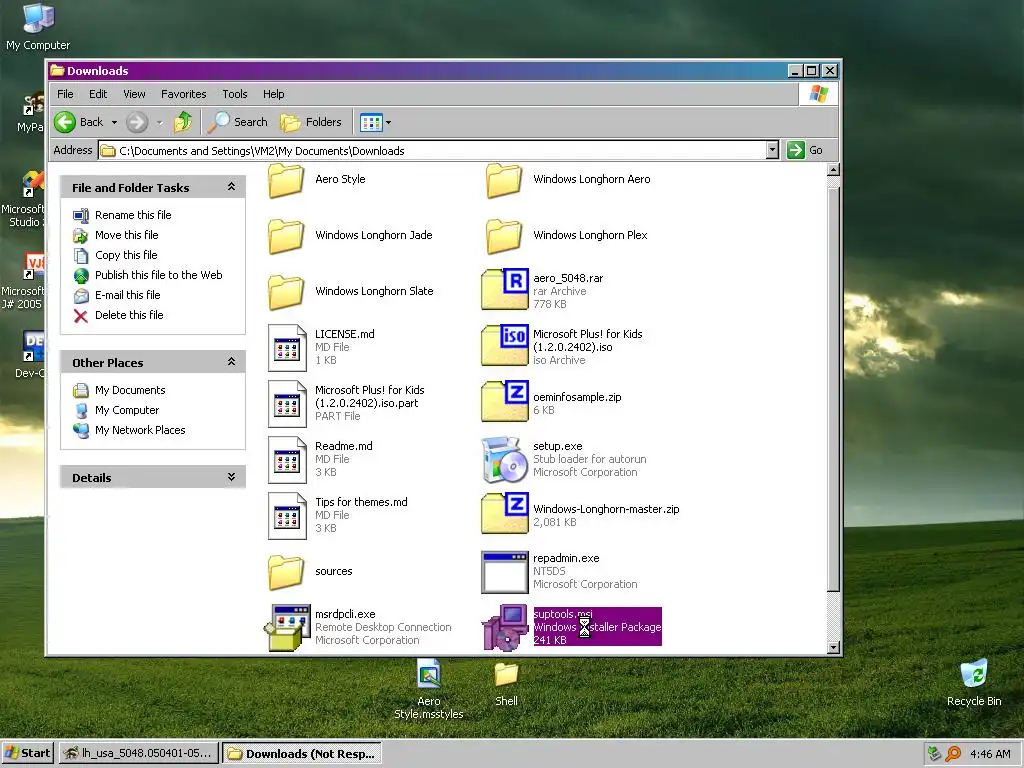Select the Windows Longhorn Jade folder icon
The image size is (1024, 768).
pos(286,236)
